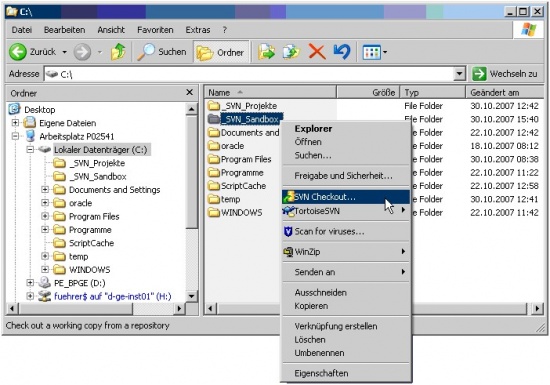Expand the fuehrer$ network drive (H:)
Image resolution: width=550 pixels, height=385 pixels.
(x=30, y=296)
